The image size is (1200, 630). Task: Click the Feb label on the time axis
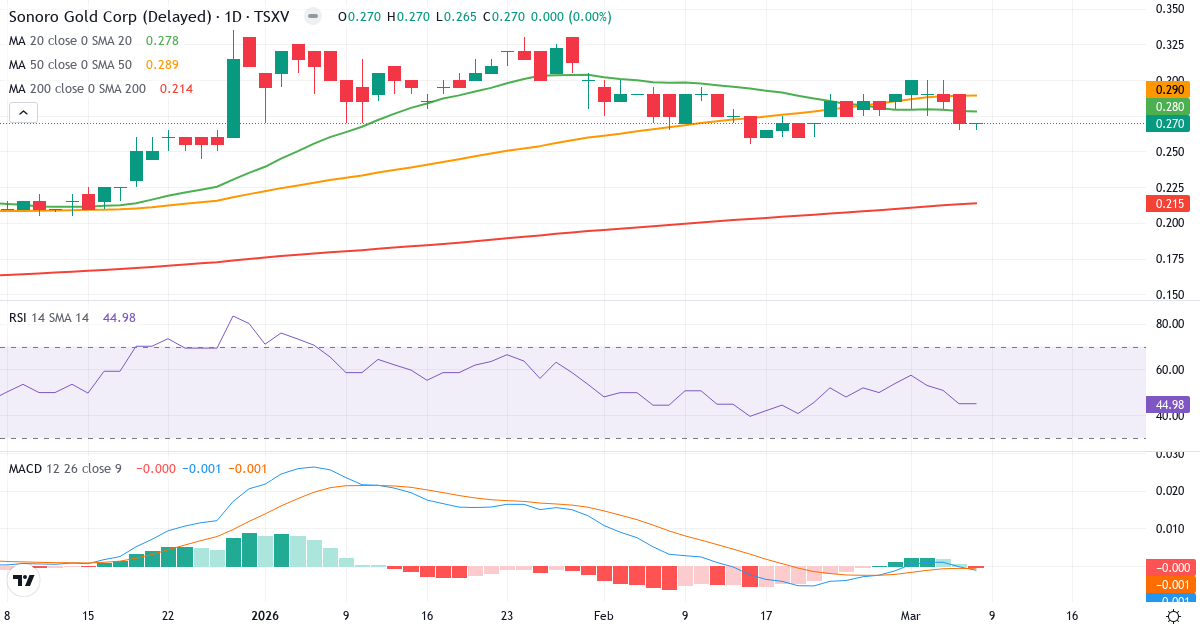click(x=603, y=616)
